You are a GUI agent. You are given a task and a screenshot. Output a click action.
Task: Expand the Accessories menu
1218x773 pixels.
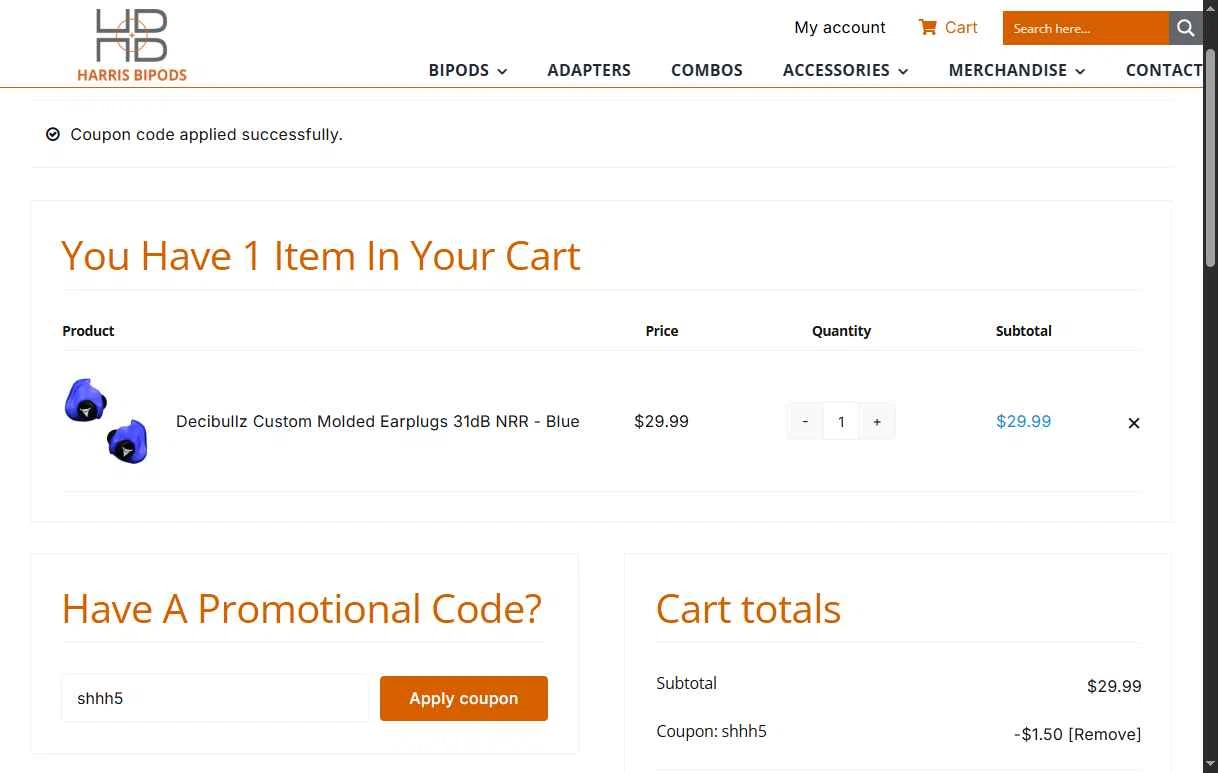pyautogui.click(x=845, y=70)
